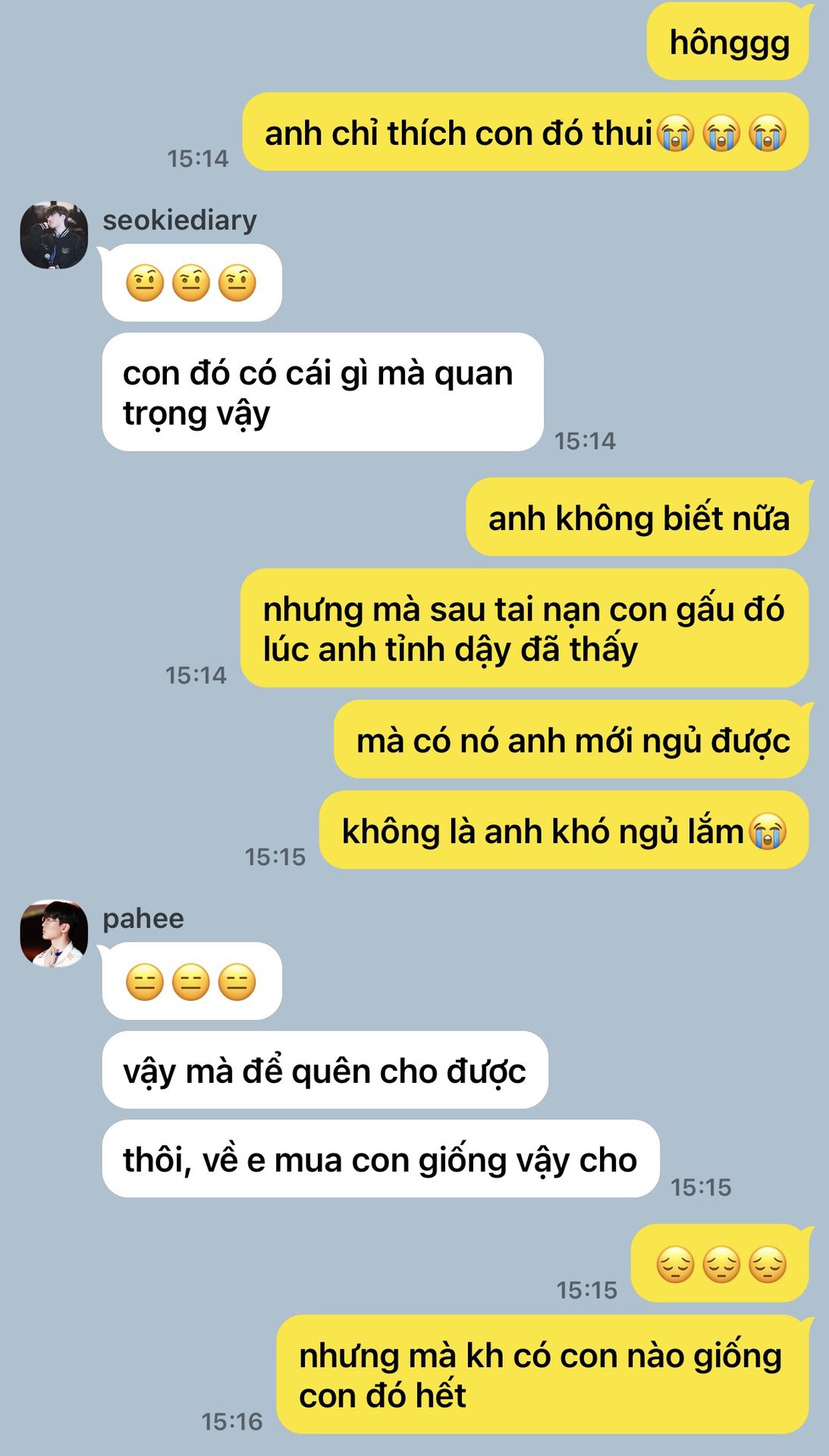Tap the last pensive emoji in yellow bubble

pos(768,1265)
